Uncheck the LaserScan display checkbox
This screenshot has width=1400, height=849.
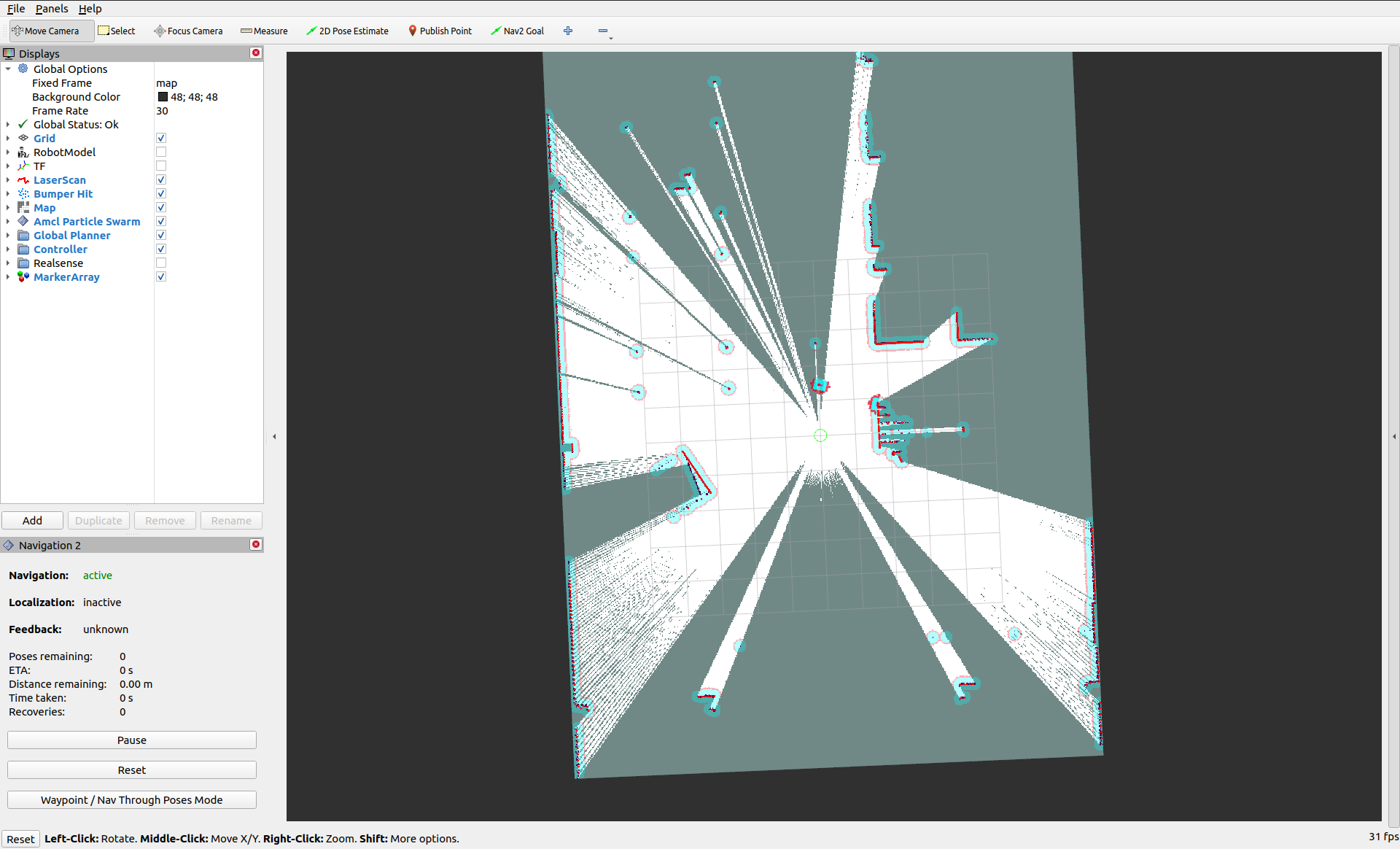[161, 180]
